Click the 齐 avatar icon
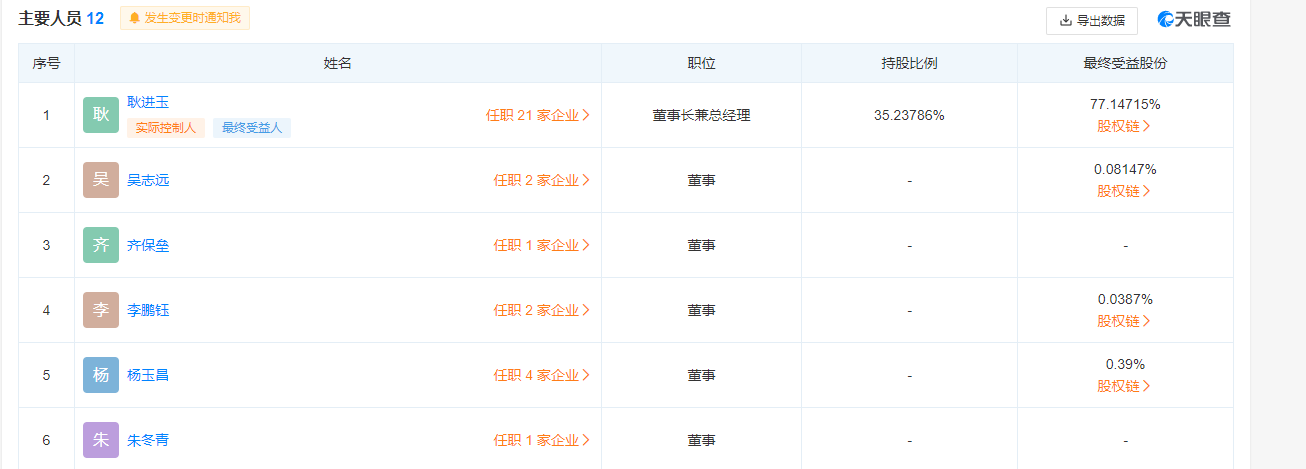1306x469 pixels. [x=101, y=245]
